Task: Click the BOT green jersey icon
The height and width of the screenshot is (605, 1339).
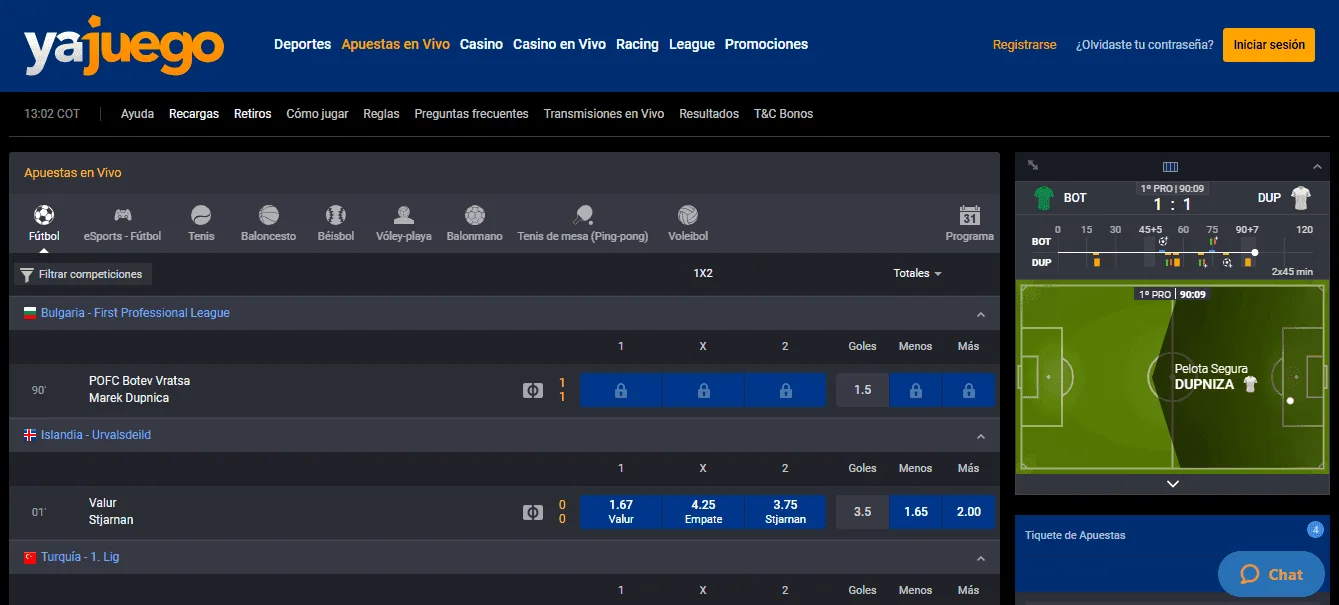Action: tap(1044, 198)
